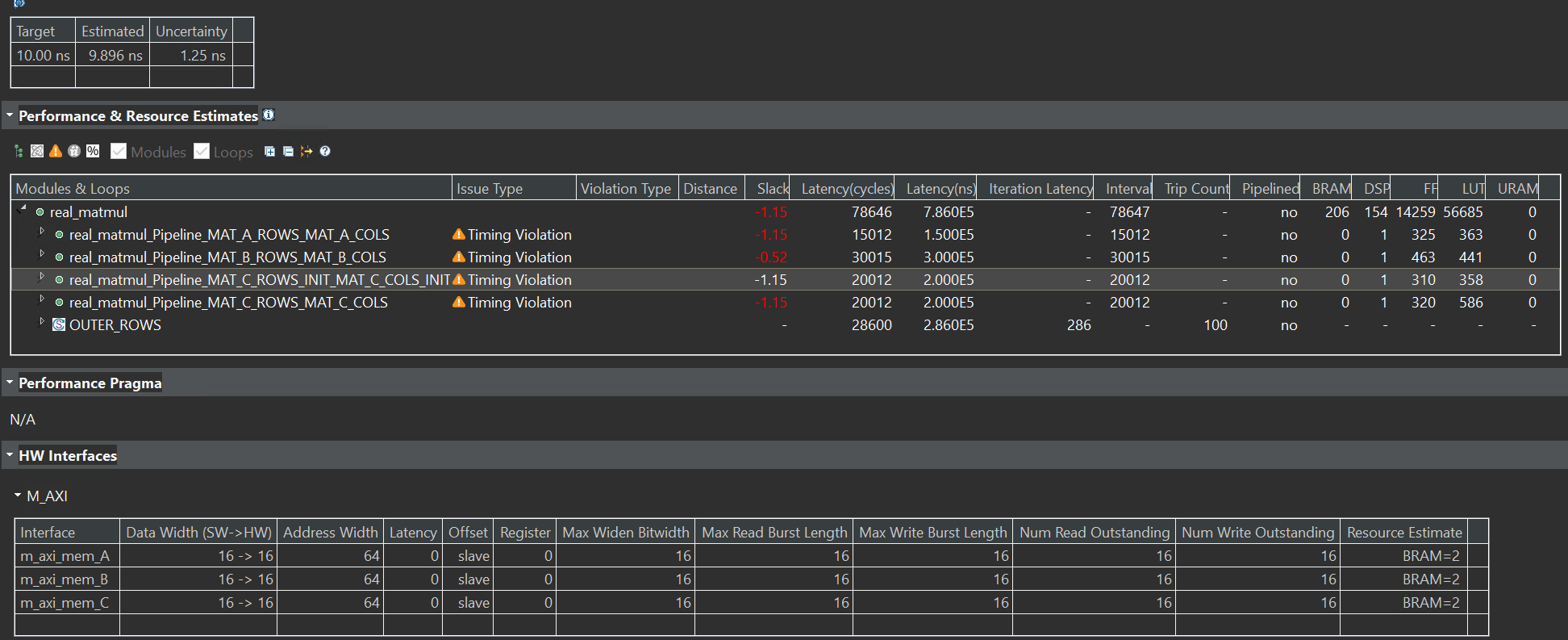Click the Trip Count column header
Image resolution: width=1568 pixels, height=640 pixels.
pyautogui.click(x=1192, y=188)
